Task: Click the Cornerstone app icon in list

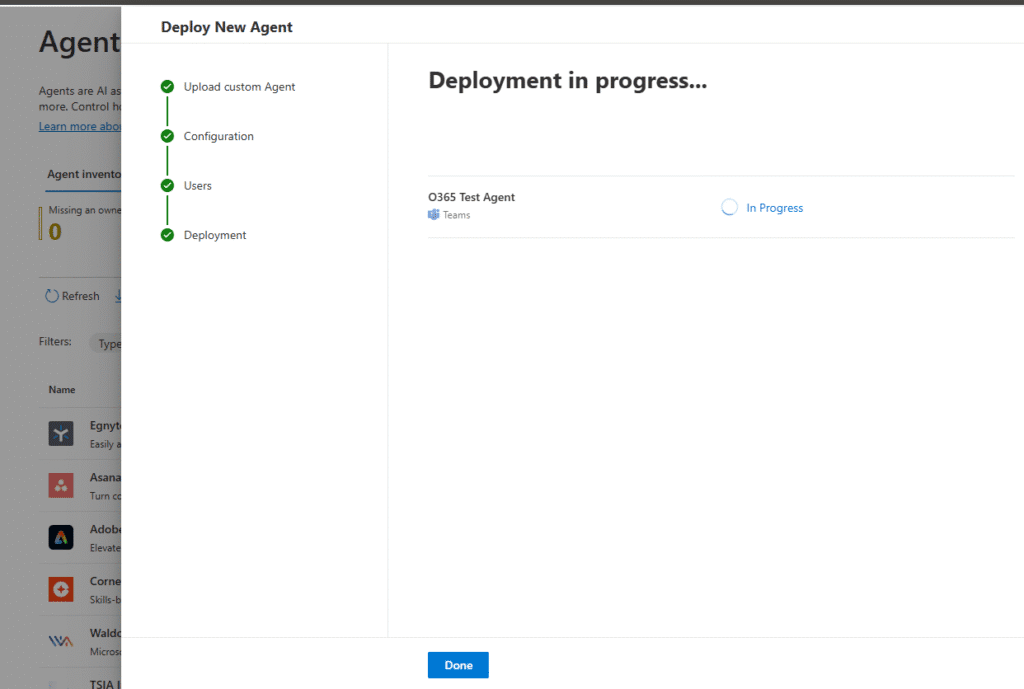Action: [x=61, y=589]
